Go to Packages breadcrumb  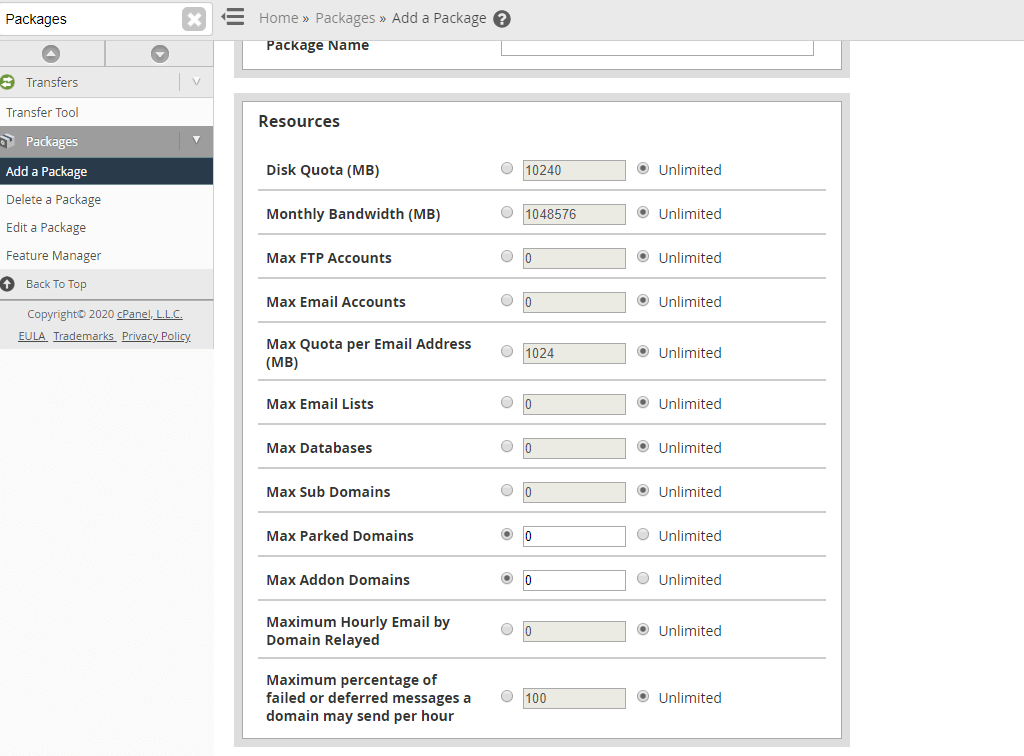pyautogui.click(x=345, y=18)
